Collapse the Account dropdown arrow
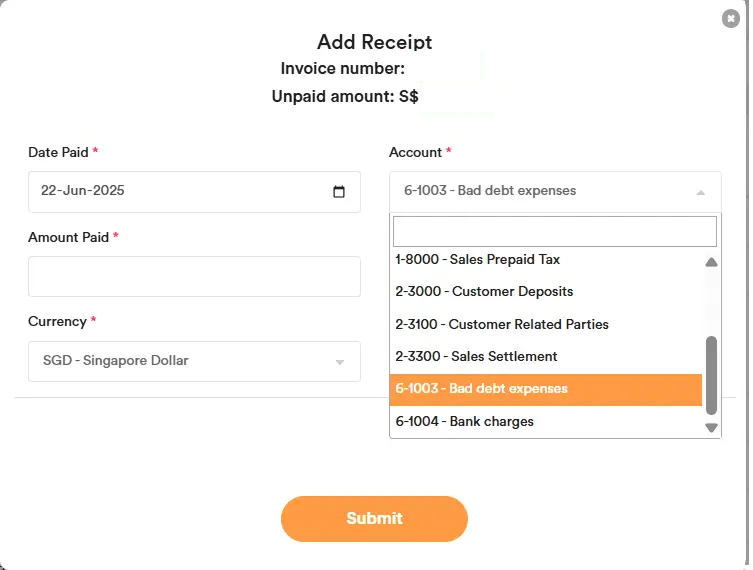Viewport: 753px width, 570px height. (x=701, y=192)
